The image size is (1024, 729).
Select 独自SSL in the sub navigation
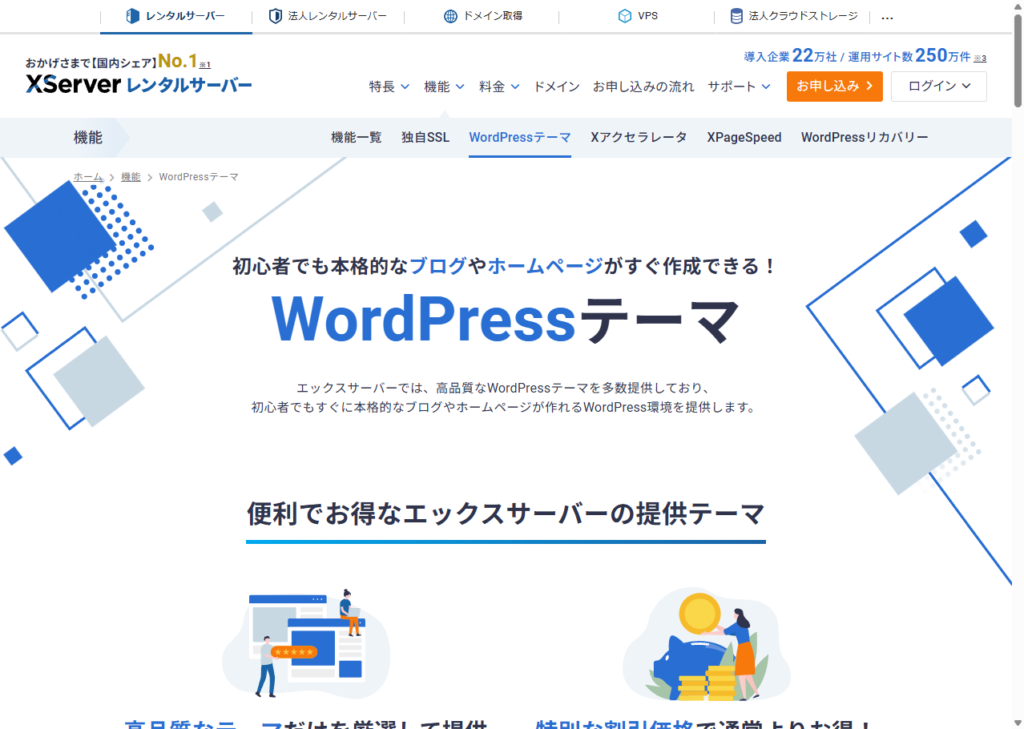425,137
